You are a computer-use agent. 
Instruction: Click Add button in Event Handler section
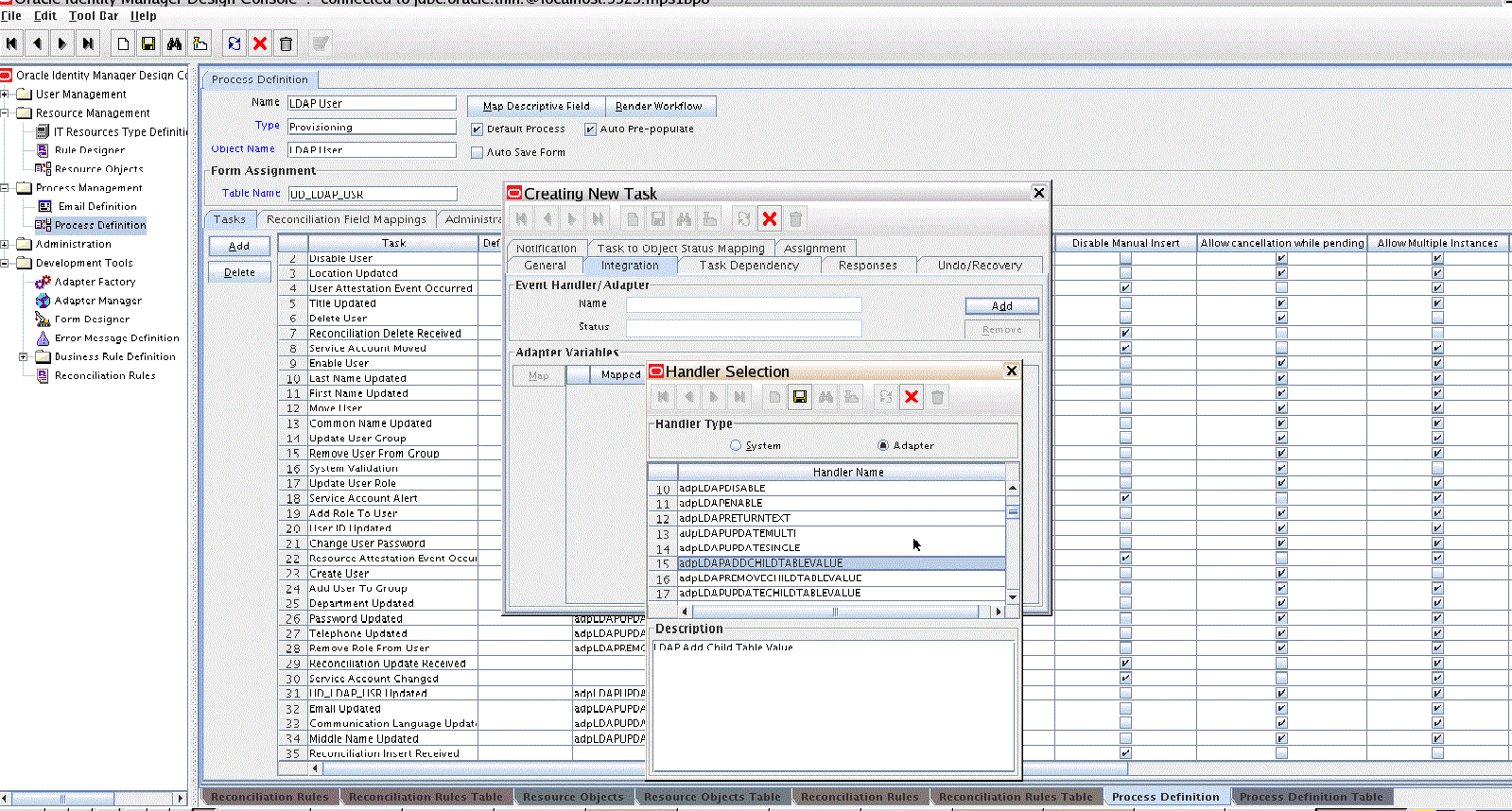point(1002,306)
